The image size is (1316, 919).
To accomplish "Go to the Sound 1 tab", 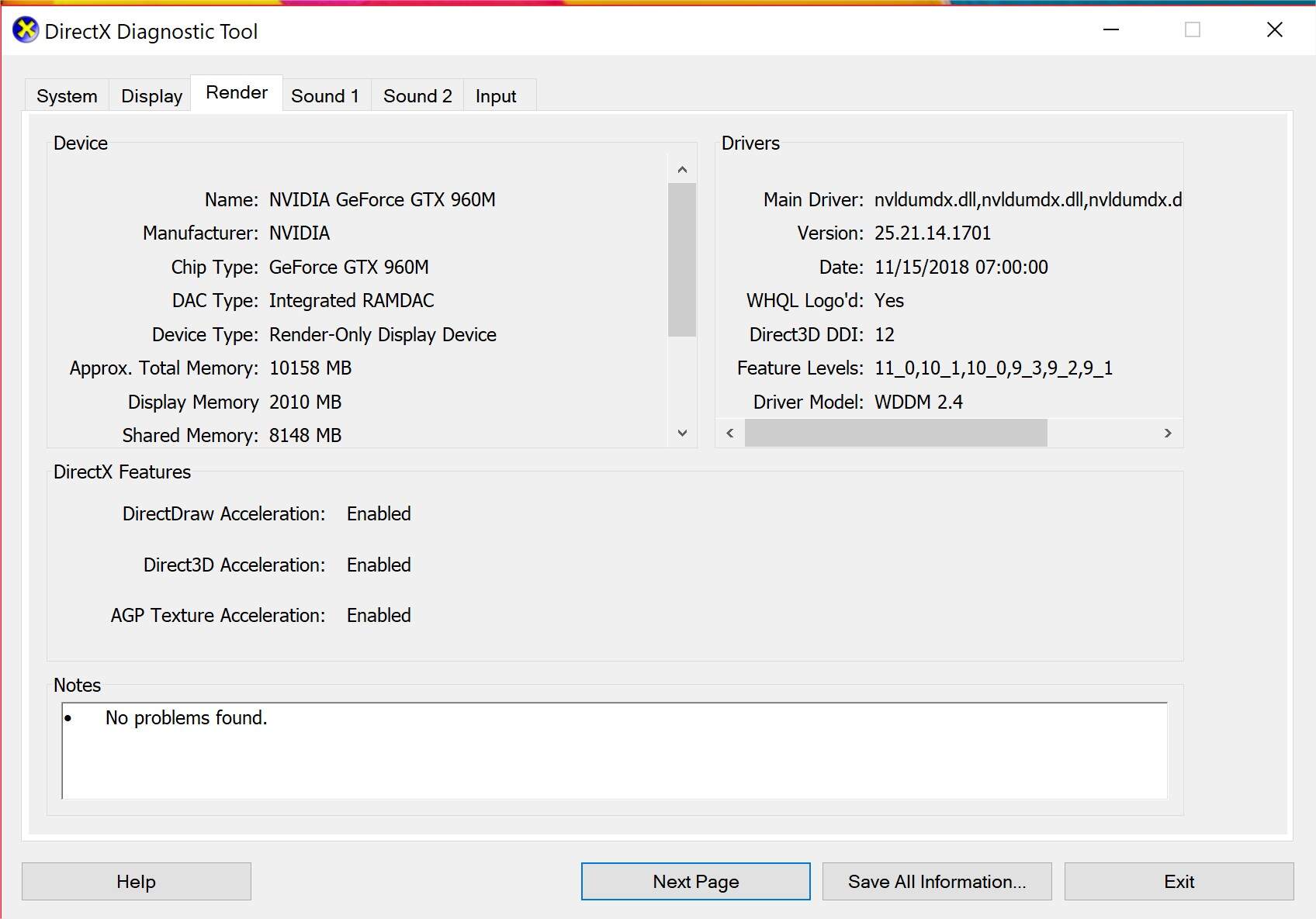I will [x=325, y=96].
